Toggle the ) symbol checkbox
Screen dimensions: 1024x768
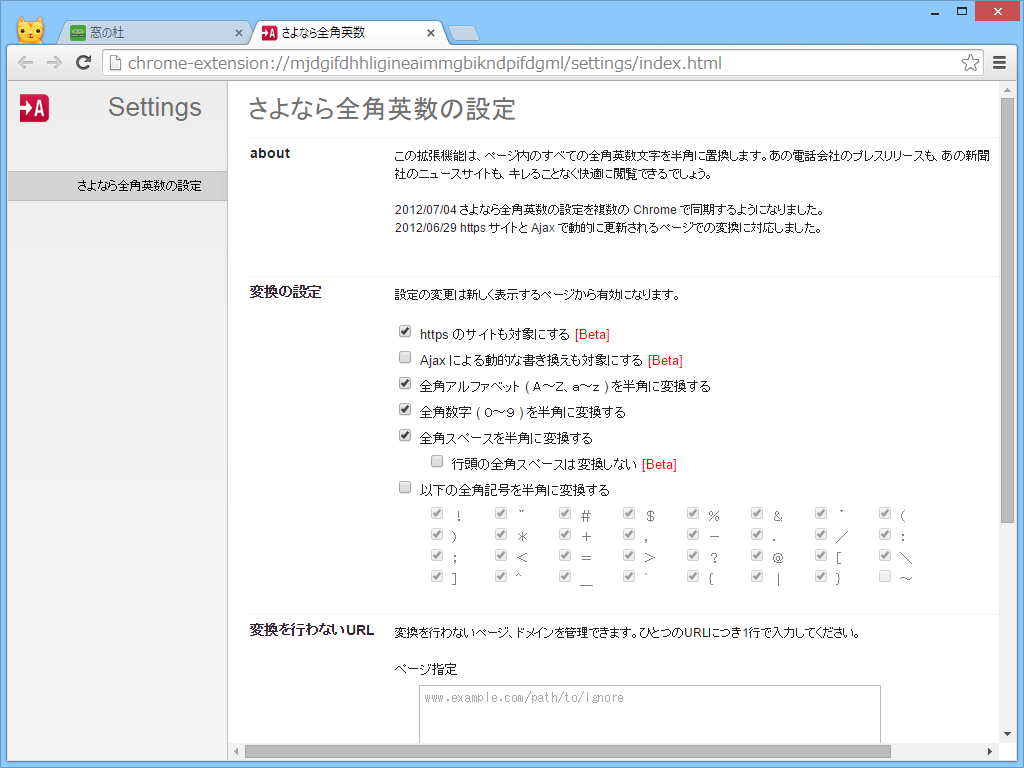437,534
